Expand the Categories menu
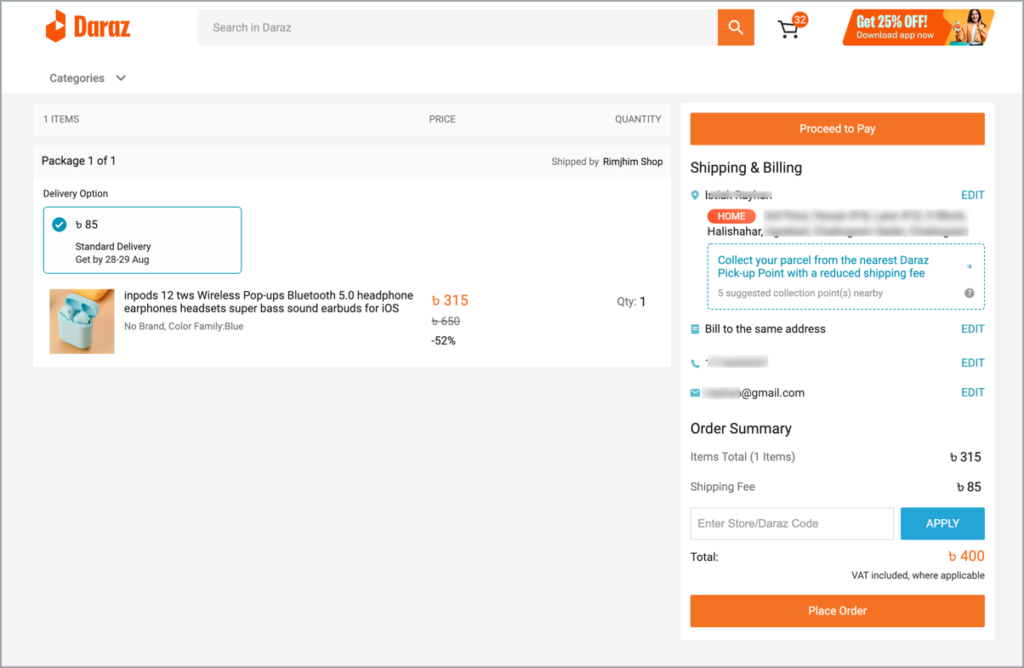The width and height of the screenshot is (1024, 668). click(x=77, y=77)
